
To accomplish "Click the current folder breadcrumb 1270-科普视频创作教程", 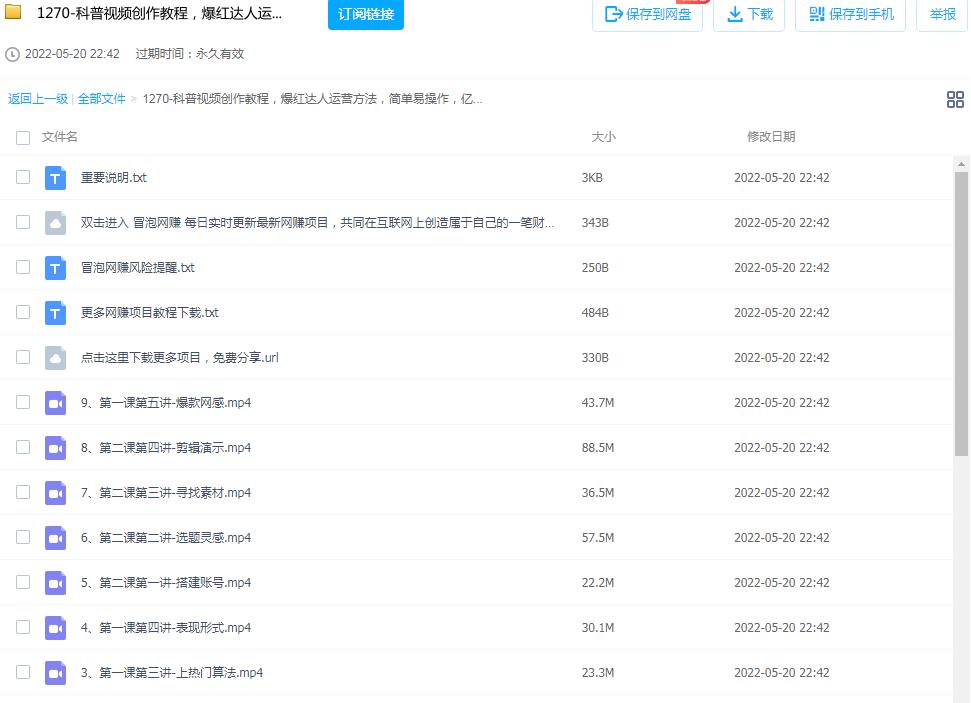I will coord(312,99).
